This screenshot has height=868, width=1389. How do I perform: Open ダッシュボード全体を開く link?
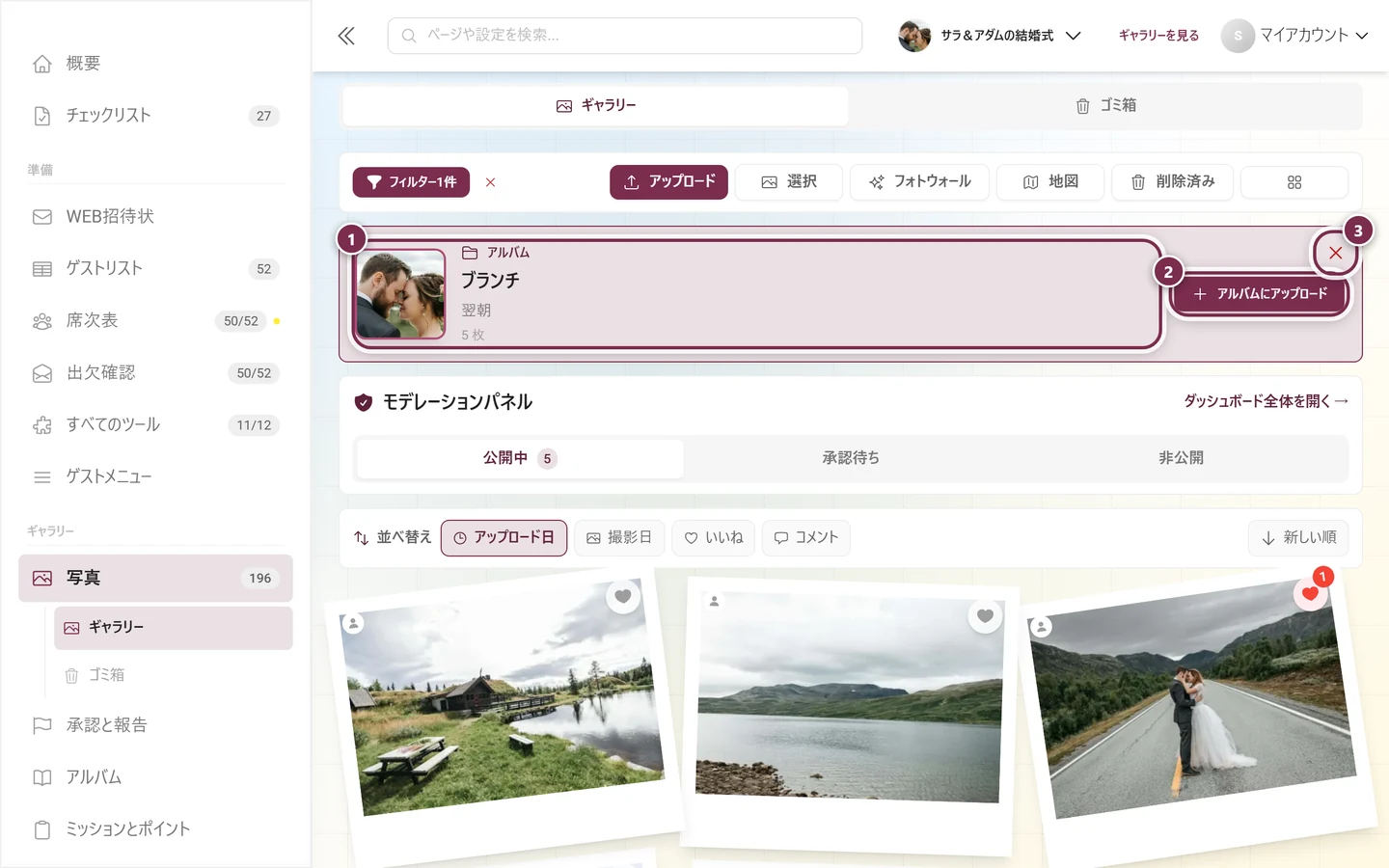[1266, 401]
